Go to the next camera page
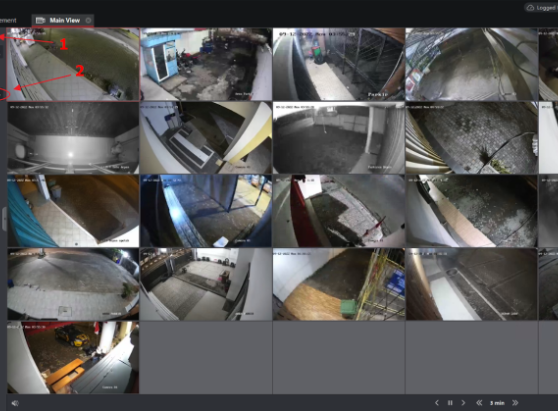Image resolution: width=558 pixels, height=411 pixels. point(463,403)
